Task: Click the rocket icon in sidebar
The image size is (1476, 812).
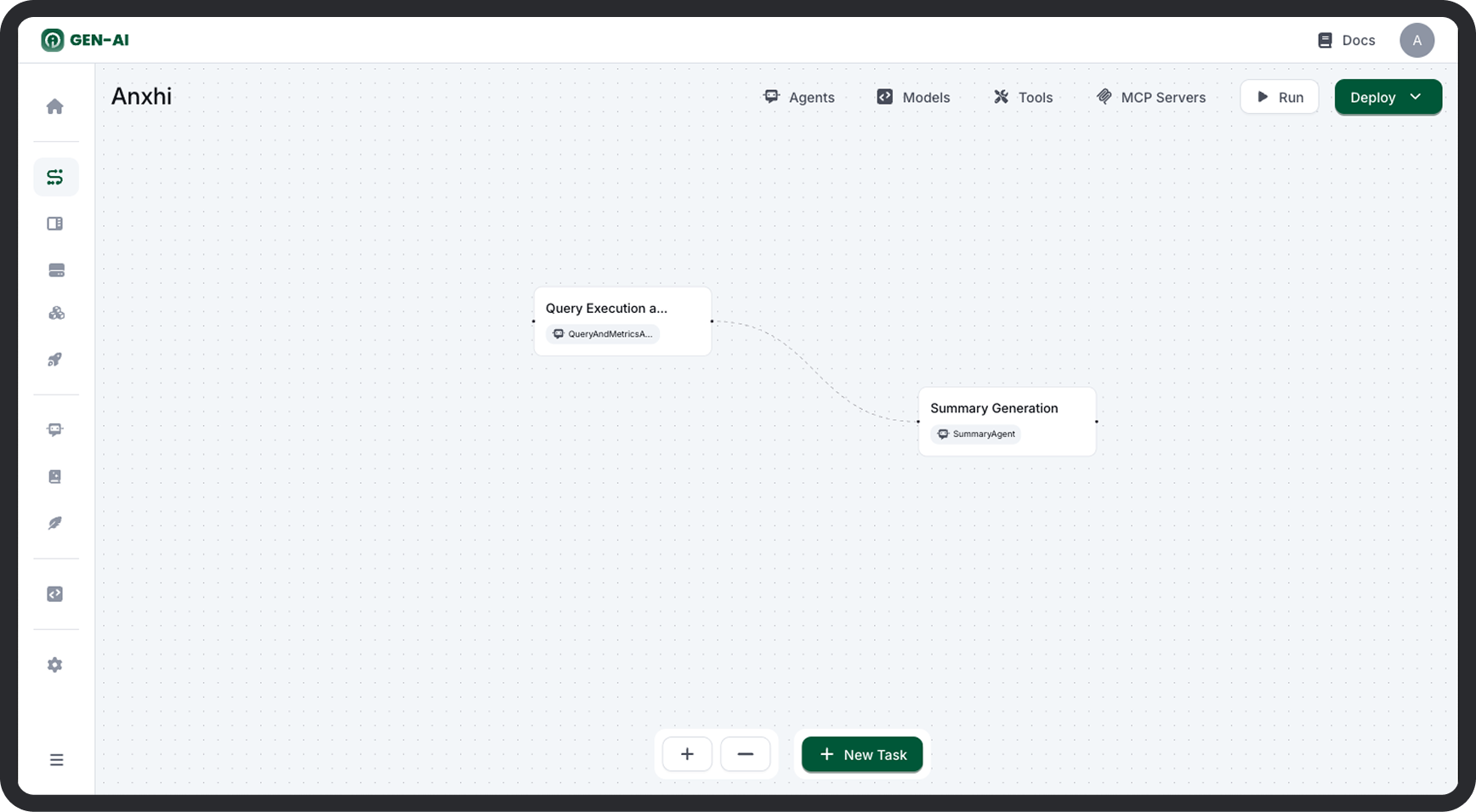Action: point(55,360)
